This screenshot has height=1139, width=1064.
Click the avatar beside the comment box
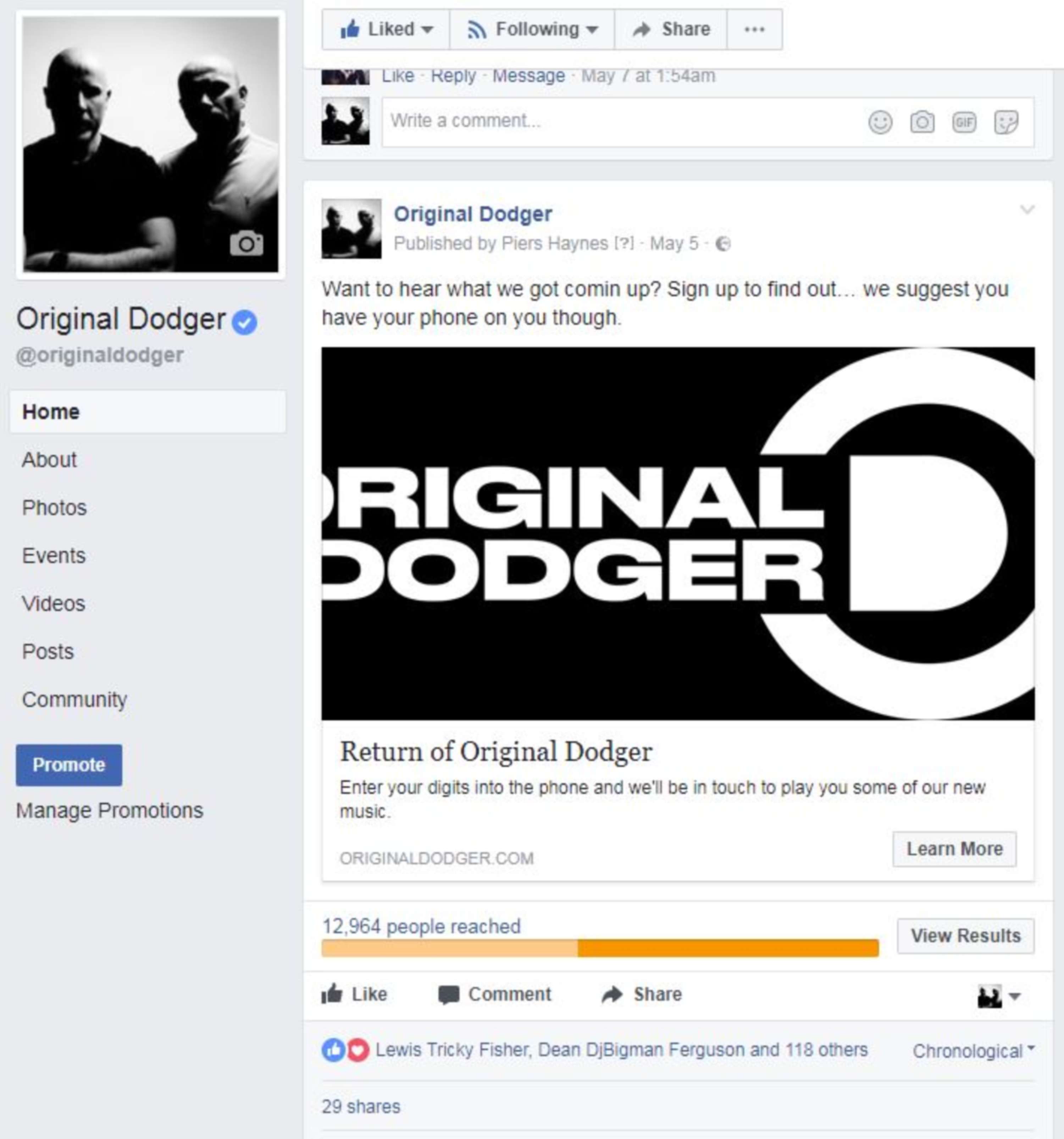pyautogui.click(x=345, y=121)
